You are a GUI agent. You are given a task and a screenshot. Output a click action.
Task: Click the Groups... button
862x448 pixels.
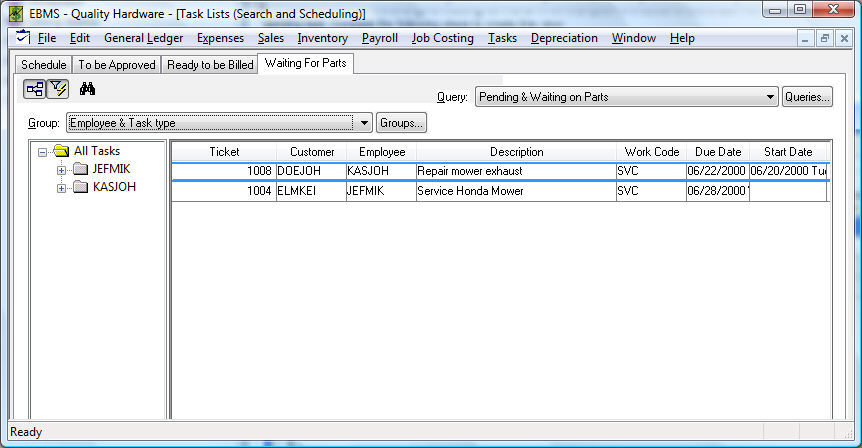pos(402,123)
